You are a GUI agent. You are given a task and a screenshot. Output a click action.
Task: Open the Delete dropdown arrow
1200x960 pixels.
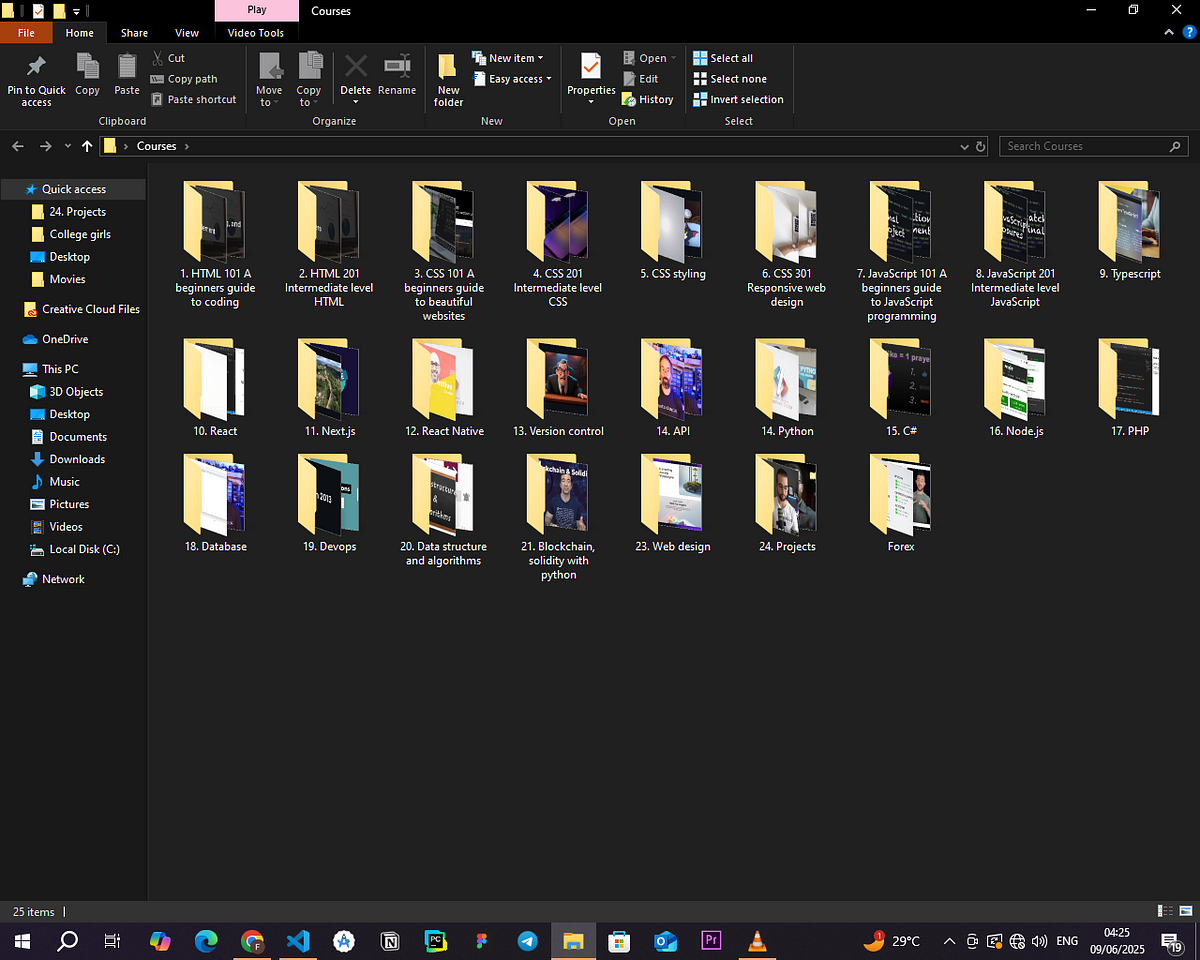(x=356, y=101)
